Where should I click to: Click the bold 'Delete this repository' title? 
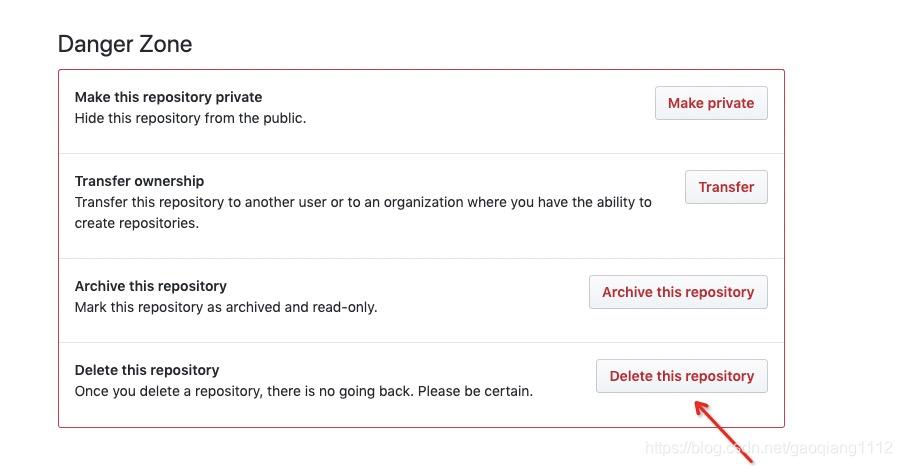click(x=147, y=370)
